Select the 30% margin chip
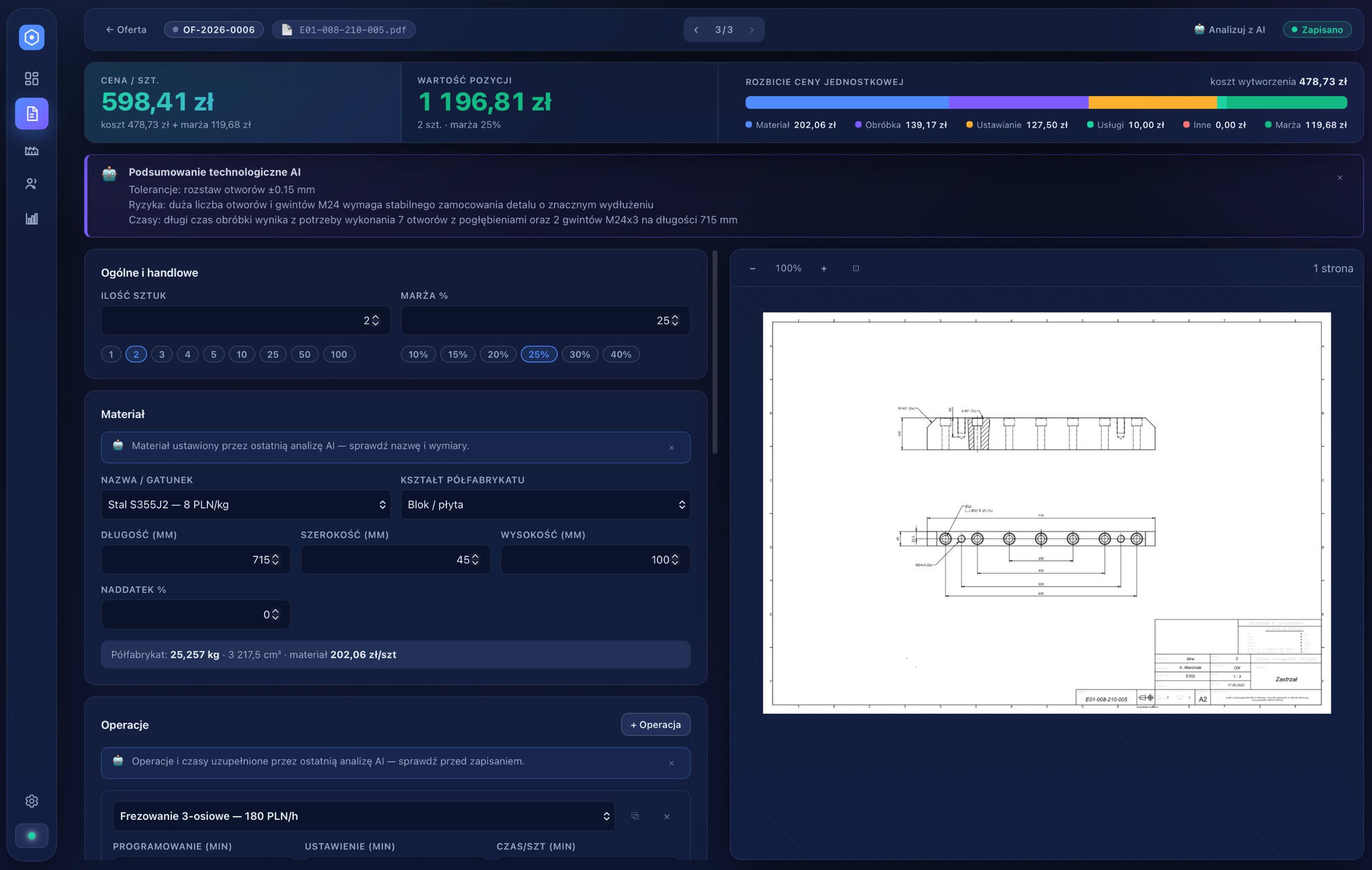 click(x=580, y=354)
